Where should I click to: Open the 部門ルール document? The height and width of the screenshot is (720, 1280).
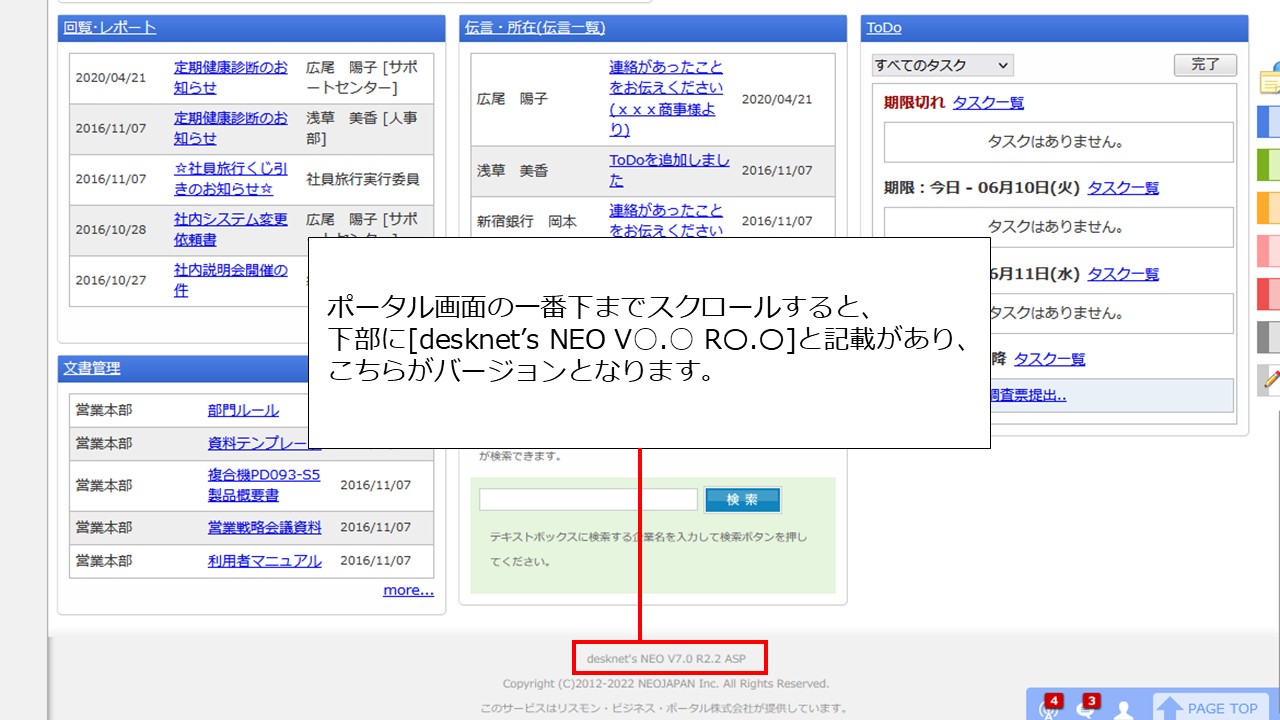click(x=243, y=410)
